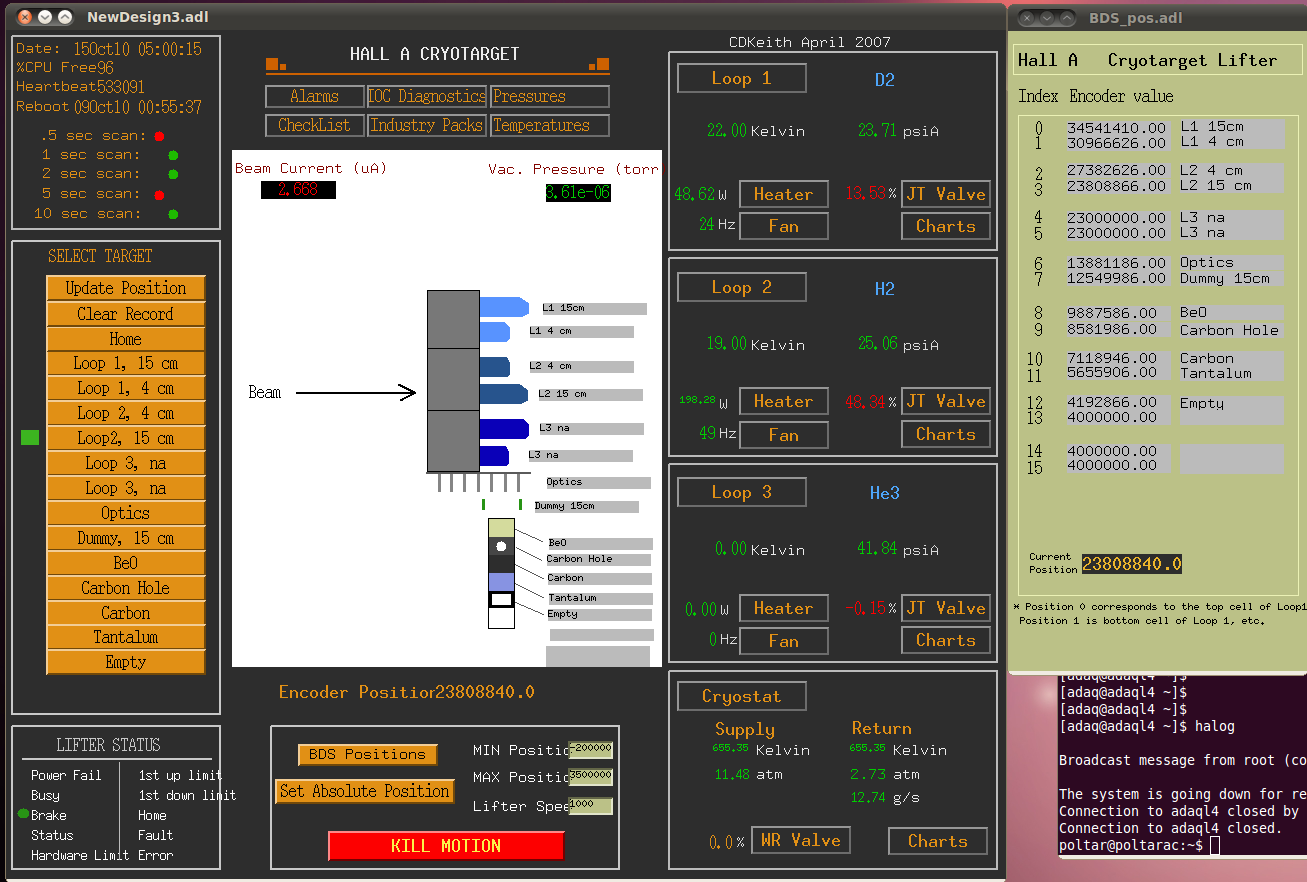Select the Tantalum target button

tap(126, 637)
